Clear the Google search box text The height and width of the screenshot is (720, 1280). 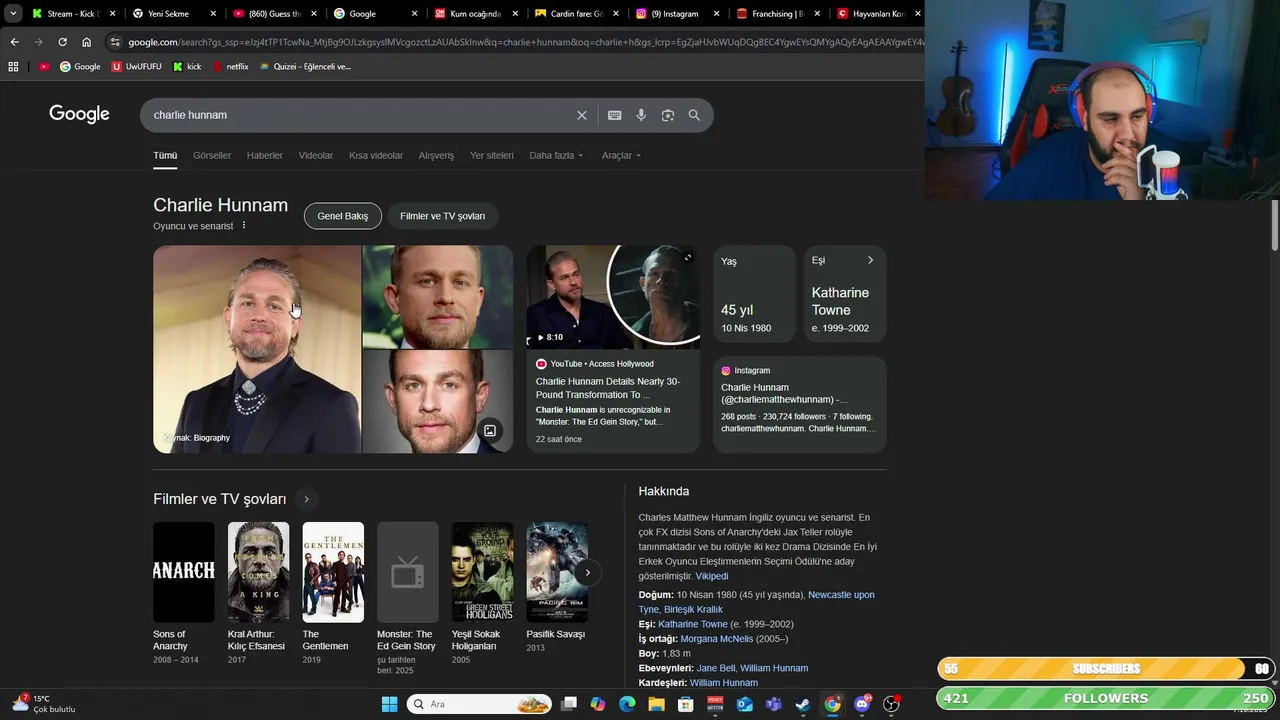[582, 115]
